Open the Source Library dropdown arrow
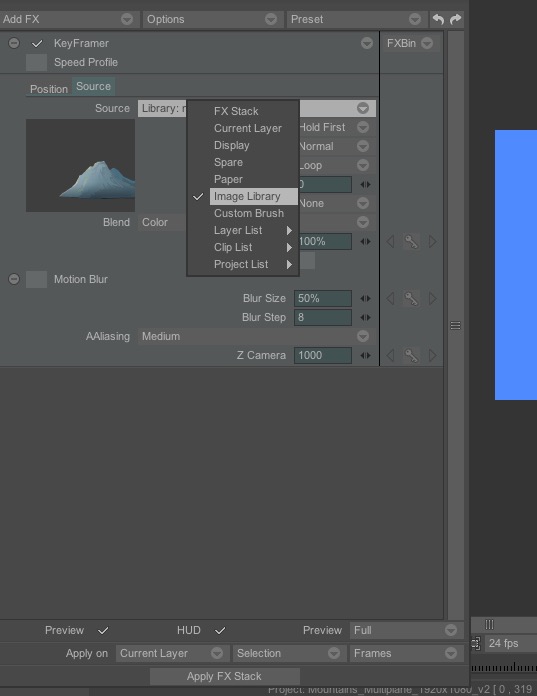 tap(363, 108)
